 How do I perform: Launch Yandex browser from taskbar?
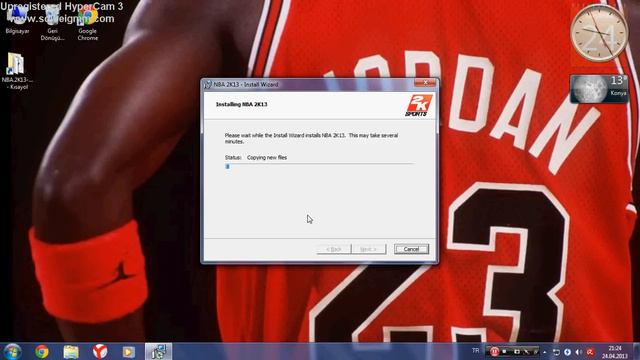pos(100,351)
